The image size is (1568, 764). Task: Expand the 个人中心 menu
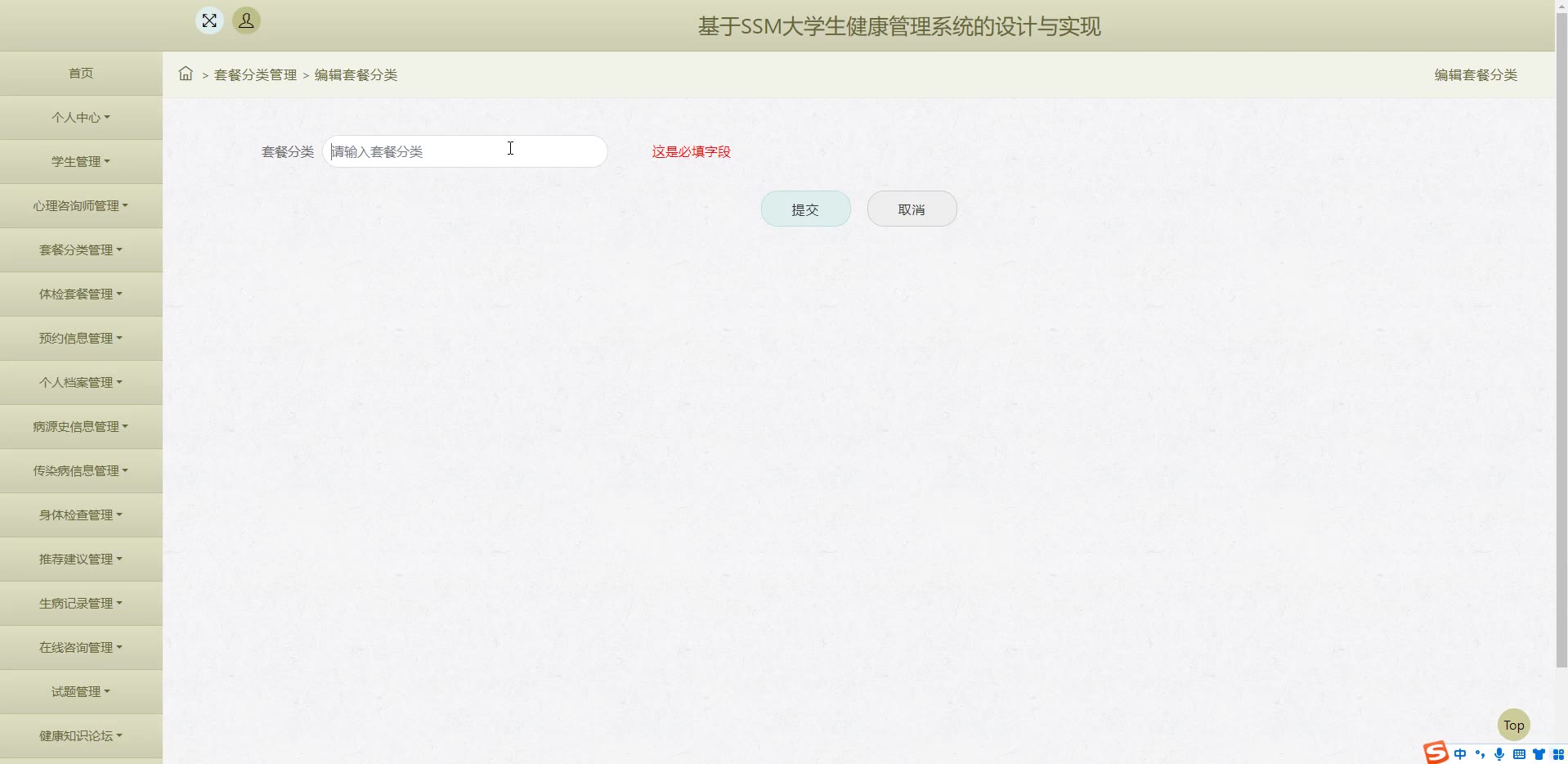81,118
